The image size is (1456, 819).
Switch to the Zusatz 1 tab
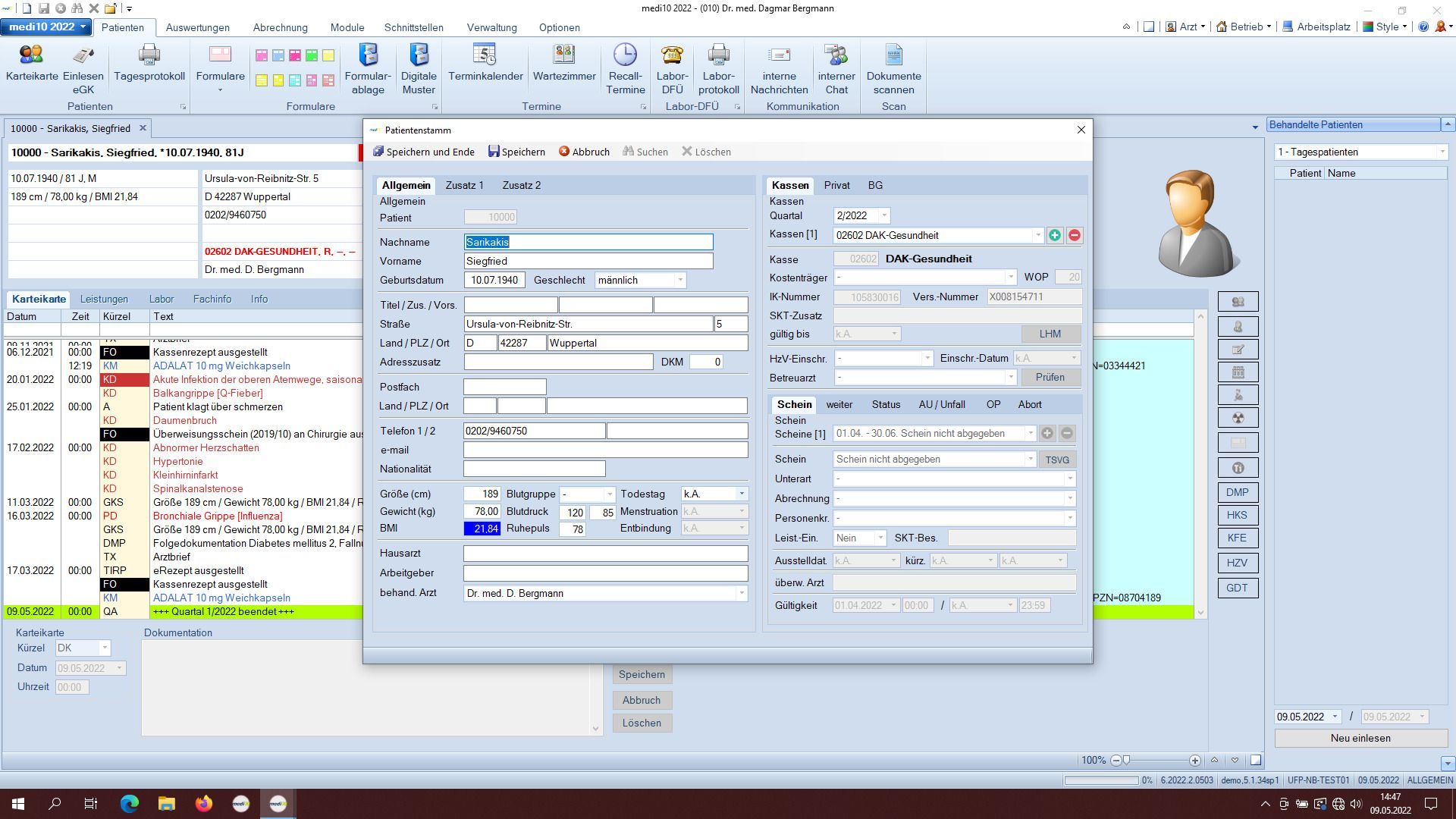464,185
